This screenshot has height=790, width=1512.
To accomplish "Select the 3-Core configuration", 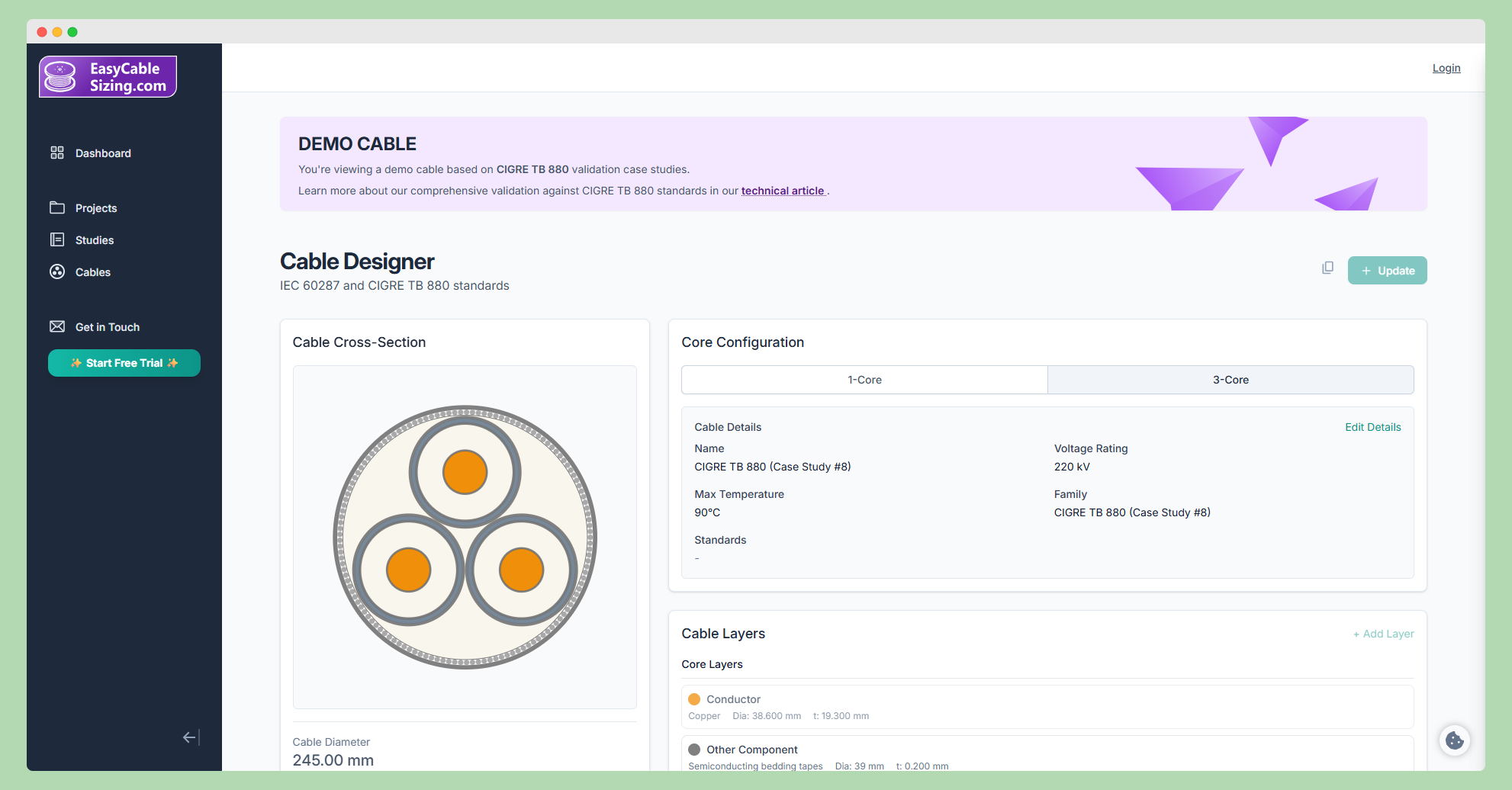I will [x=1230, y=380].
